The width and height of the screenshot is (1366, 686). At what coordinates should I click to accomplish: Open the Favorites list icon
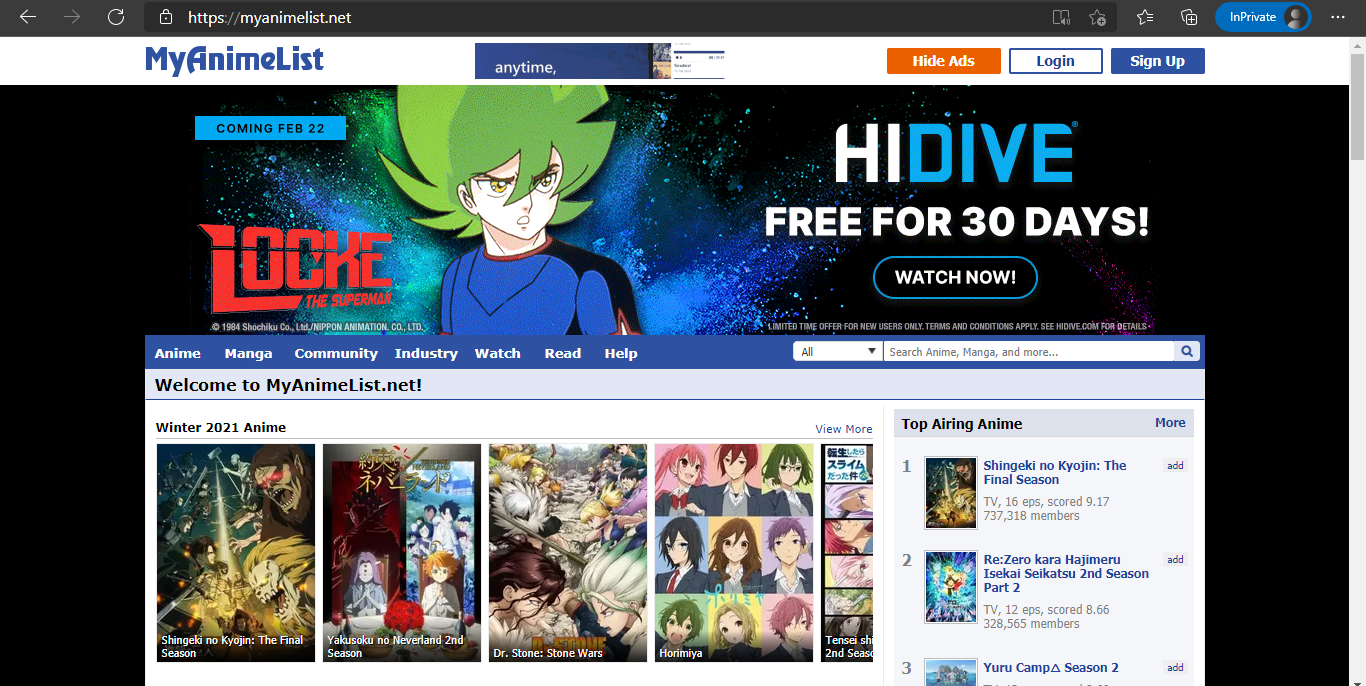[x=1145, y=17]
